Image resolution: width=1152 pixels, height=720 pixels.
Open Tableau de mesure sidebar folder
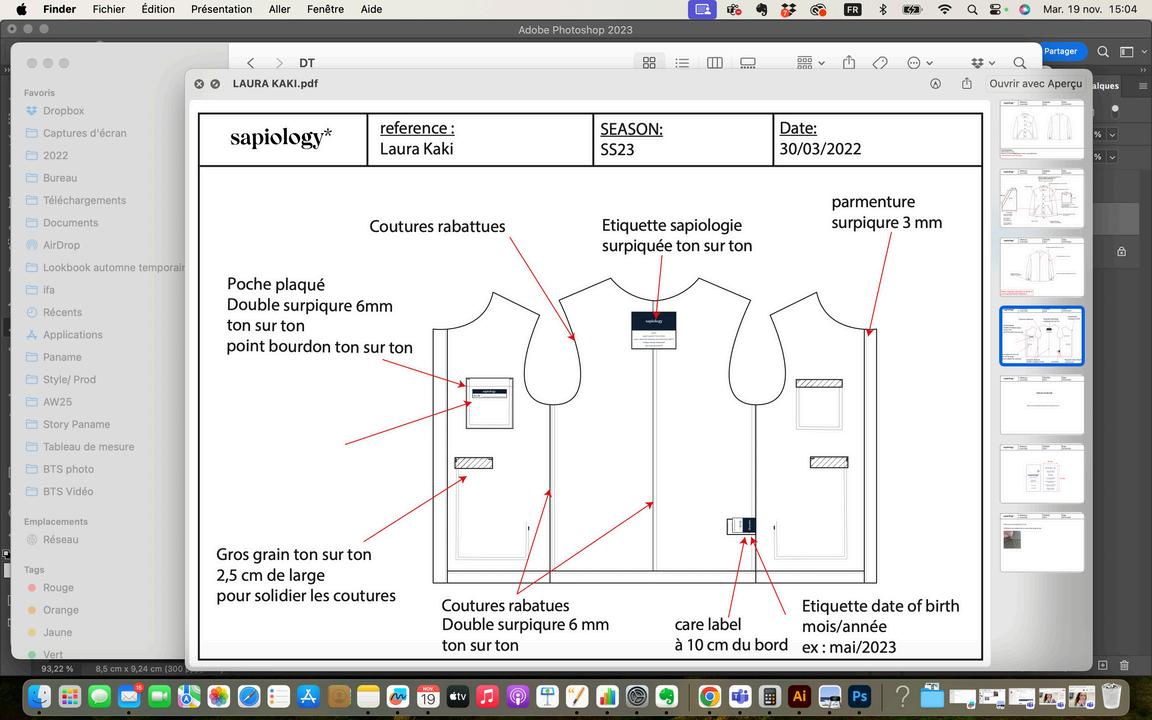[88, 447]
